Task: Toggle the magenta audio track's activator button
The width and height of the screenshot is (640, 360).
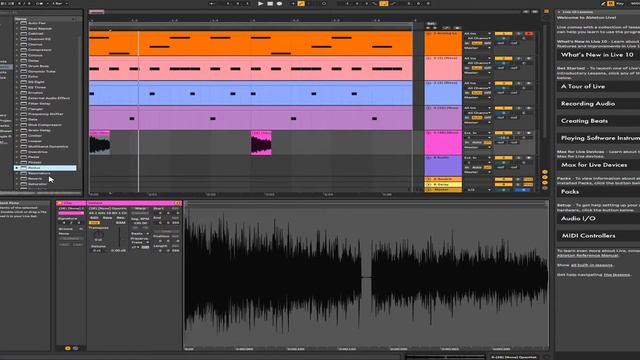Action: click(503, 133)
